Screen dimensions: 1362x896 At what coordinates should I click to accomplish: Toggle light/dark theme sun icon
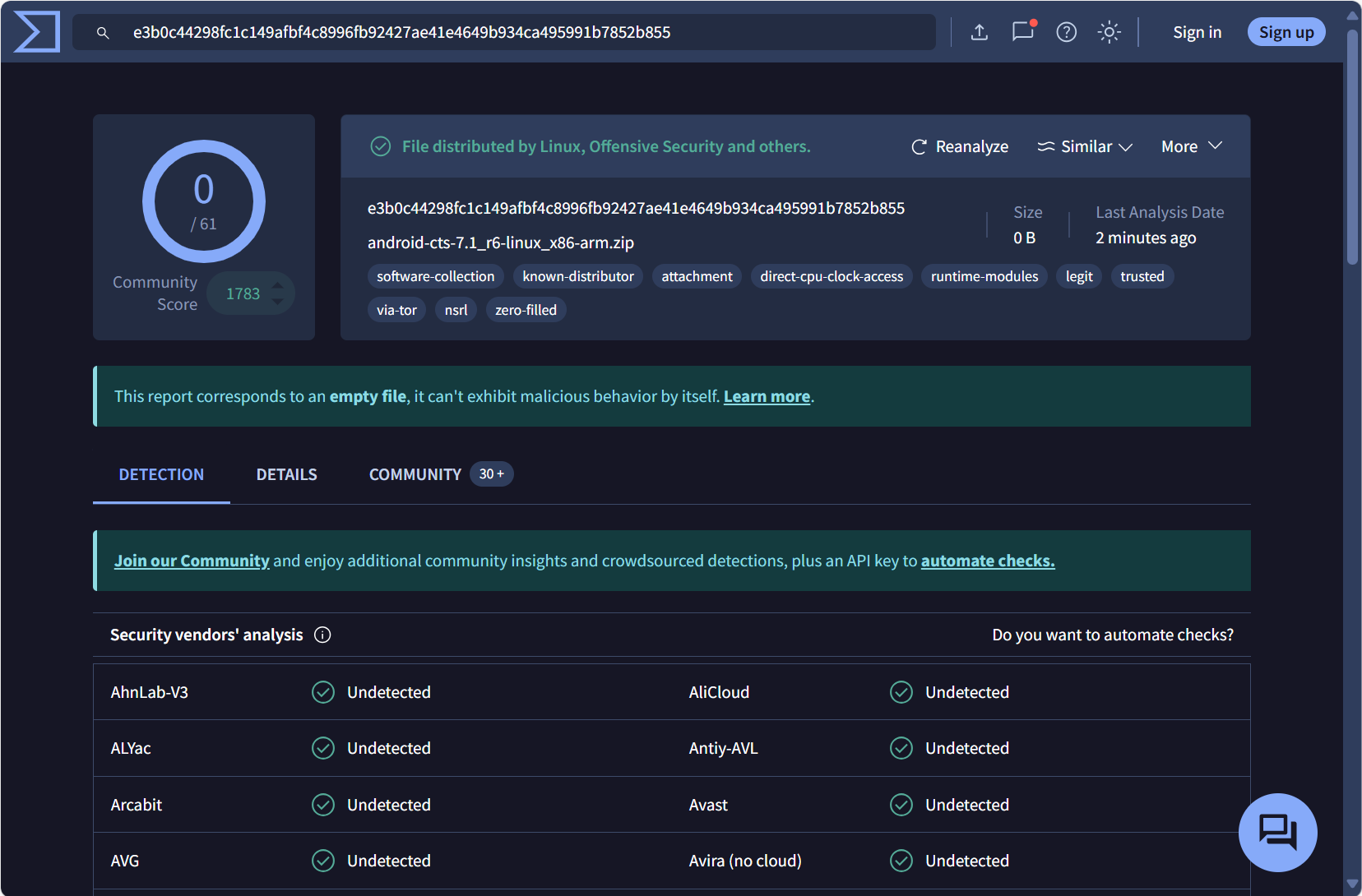tap(1110, 32)
